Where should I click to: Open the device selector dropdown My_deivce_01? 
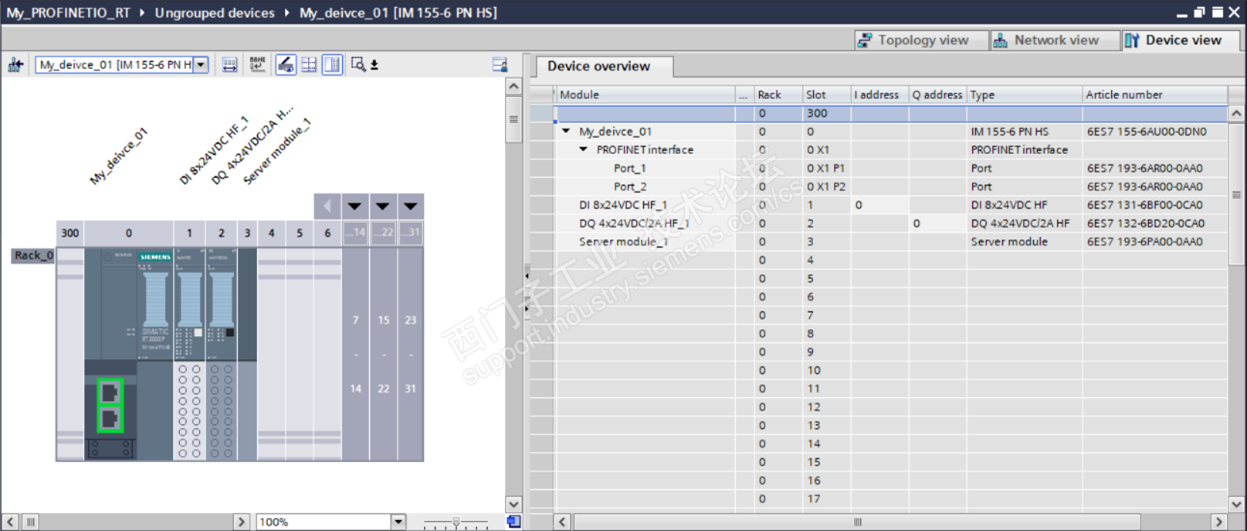pyautogui.click(x=201, y=65)
